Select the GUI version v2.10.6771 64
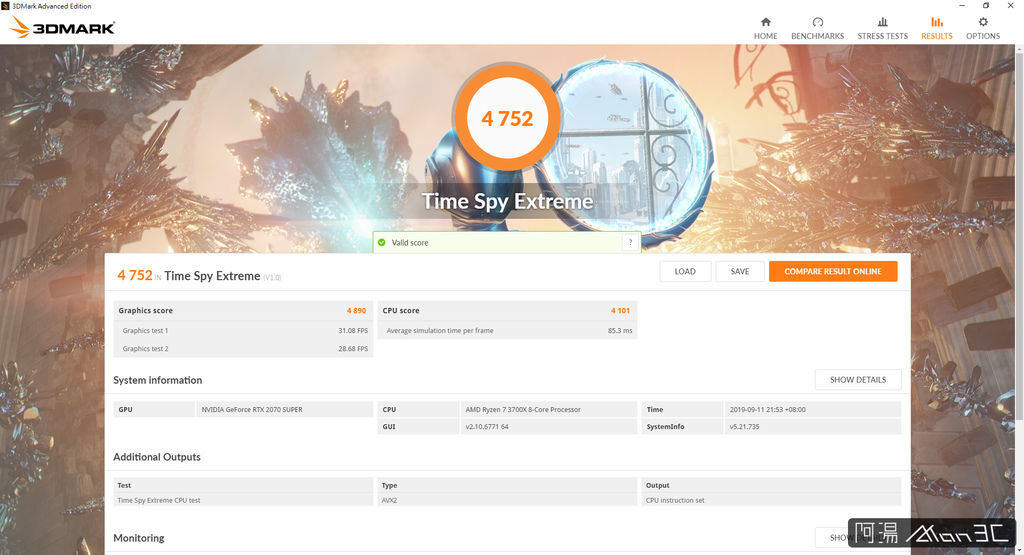 [x=487, y=426]
